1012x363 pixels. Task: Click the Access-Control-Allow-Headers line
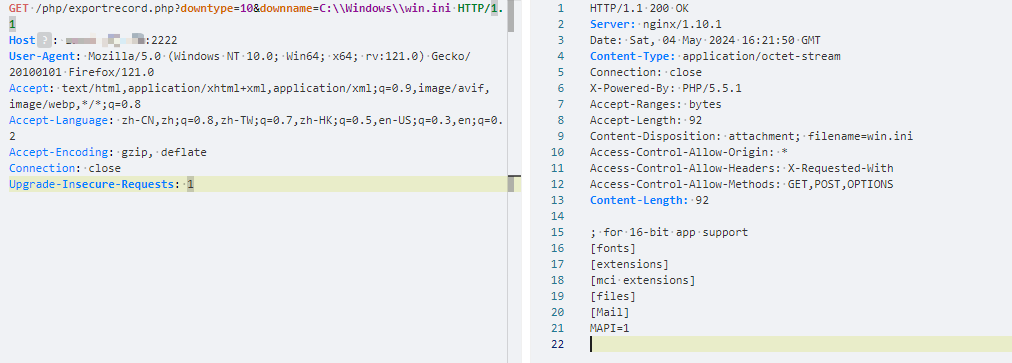742,168
